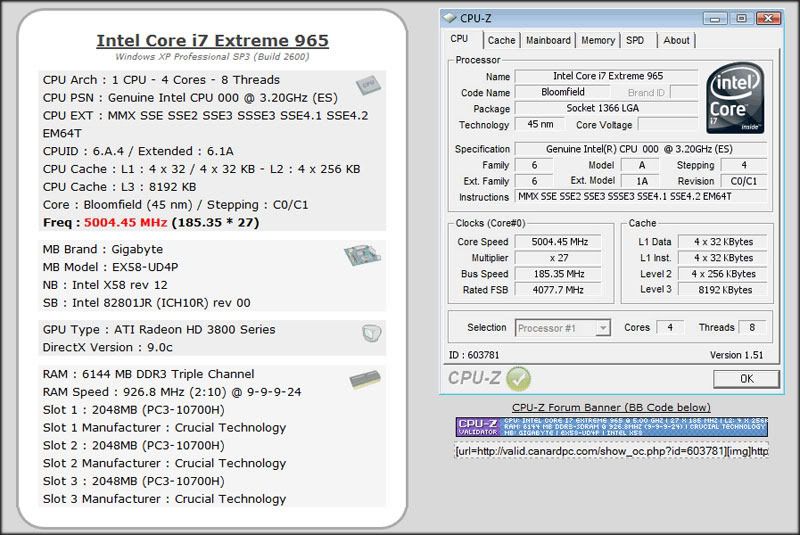800x535 pixels.
Task: Click the Version 1.51 text
Action: pos(736,355)
